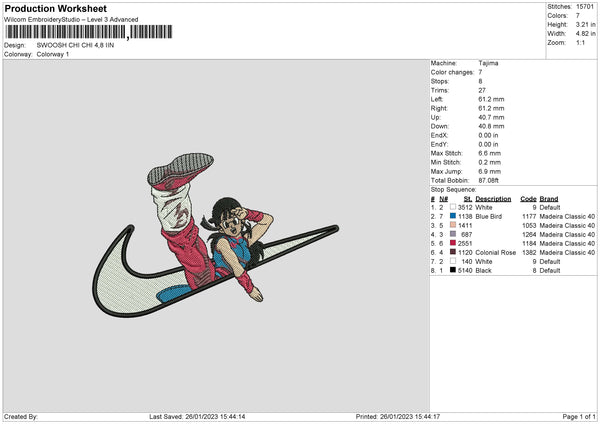Select the Stitches value 15701
Screen dimensions: 600x424
[585, 7]
